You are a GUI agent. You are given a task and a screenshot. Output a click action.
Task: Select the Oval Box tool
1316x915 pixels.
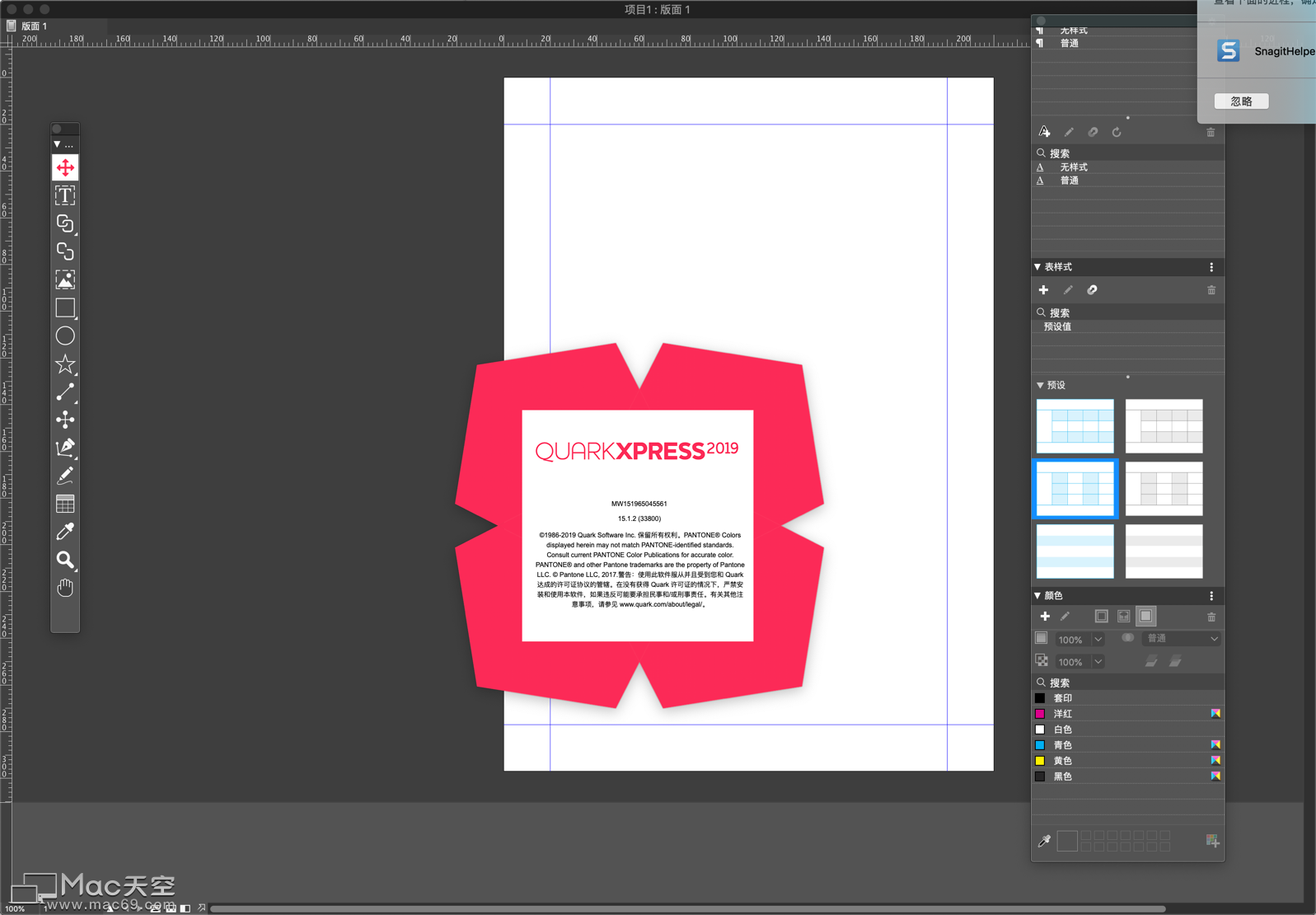point(65,335)
